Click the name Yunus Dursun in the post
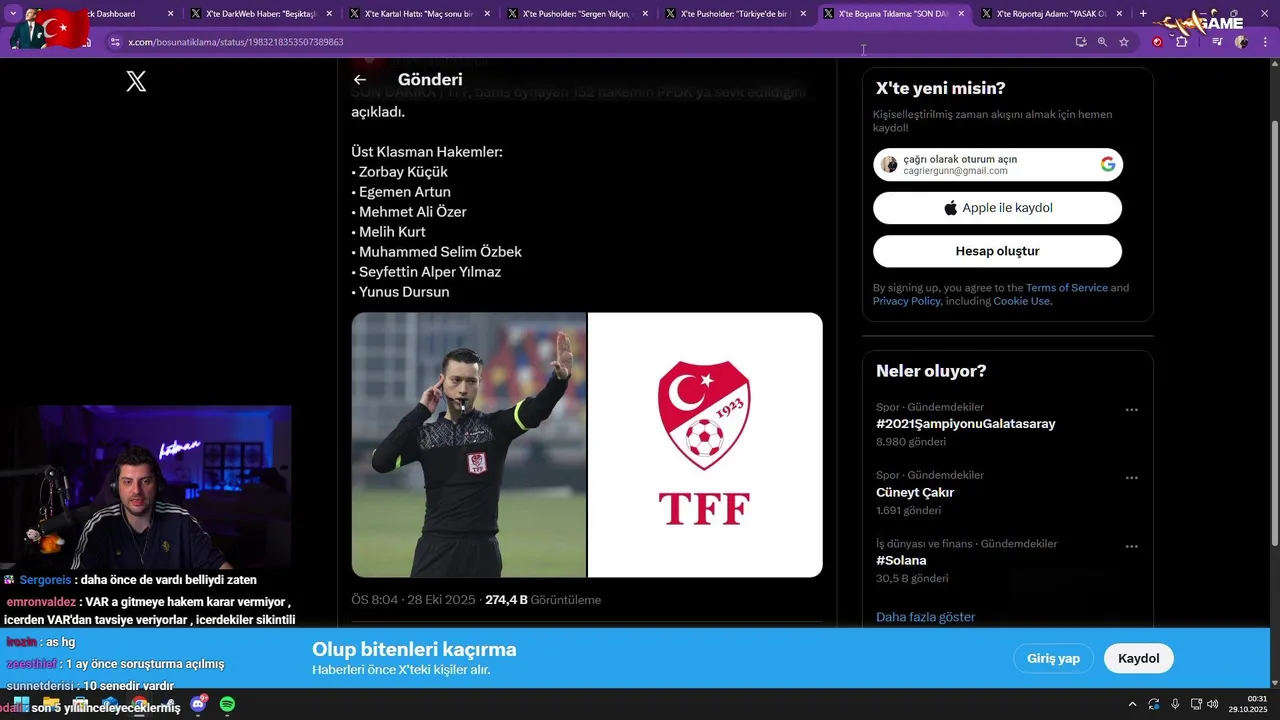The width and height of the screenshot is (1280, 720). click(x=404, y=292)
